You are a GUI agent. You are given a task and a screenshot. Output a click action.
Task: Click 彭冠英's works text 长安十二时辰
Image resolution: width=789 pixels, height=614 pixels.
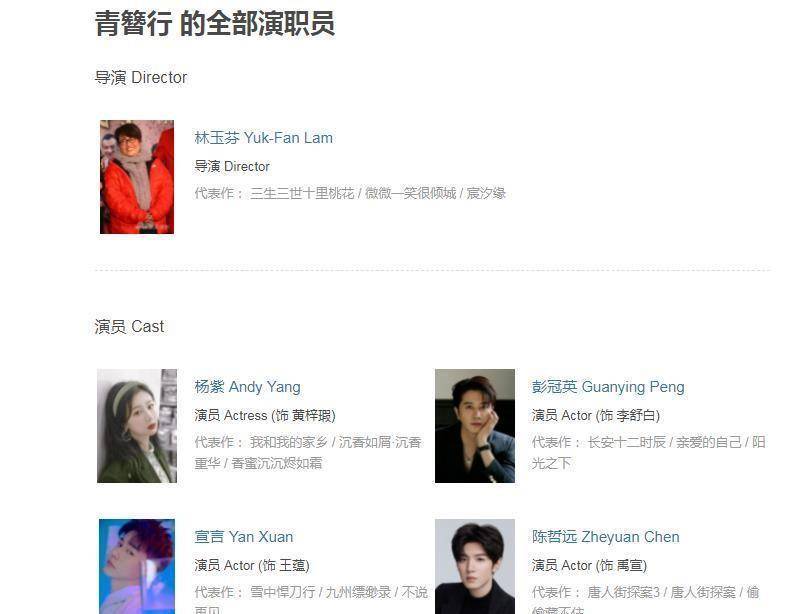click(626, 442)
